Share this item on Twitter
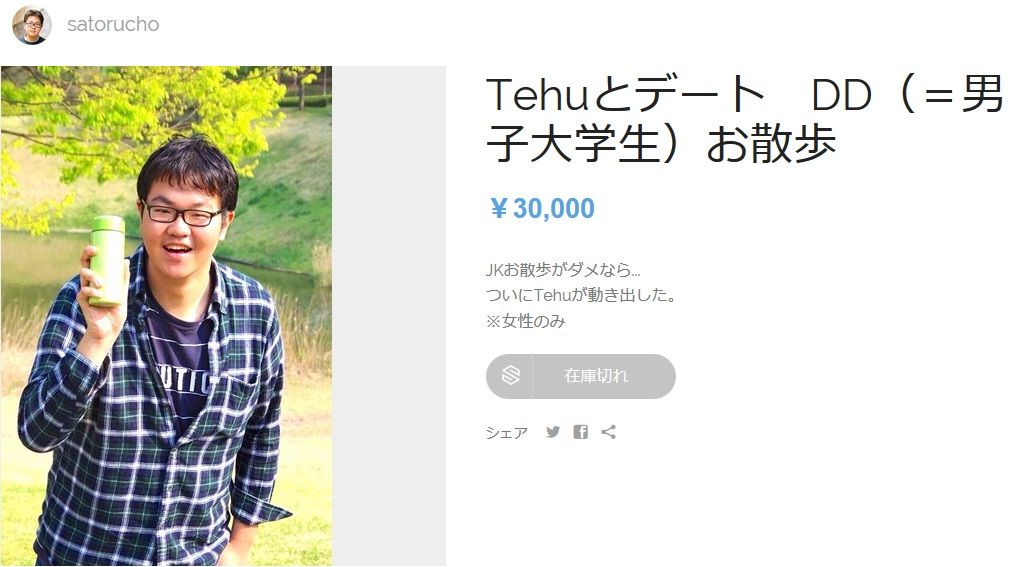The height and width of the screenshot is (567, 1017). [553, 432]
